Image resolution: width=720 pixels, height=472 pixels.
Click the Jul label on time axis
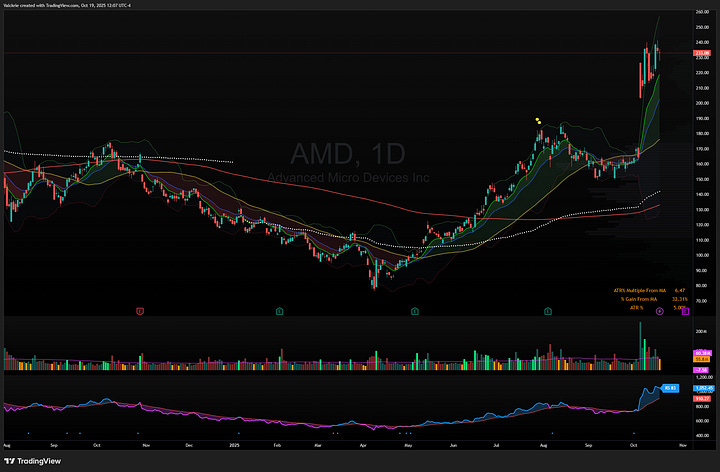point(496,445)
